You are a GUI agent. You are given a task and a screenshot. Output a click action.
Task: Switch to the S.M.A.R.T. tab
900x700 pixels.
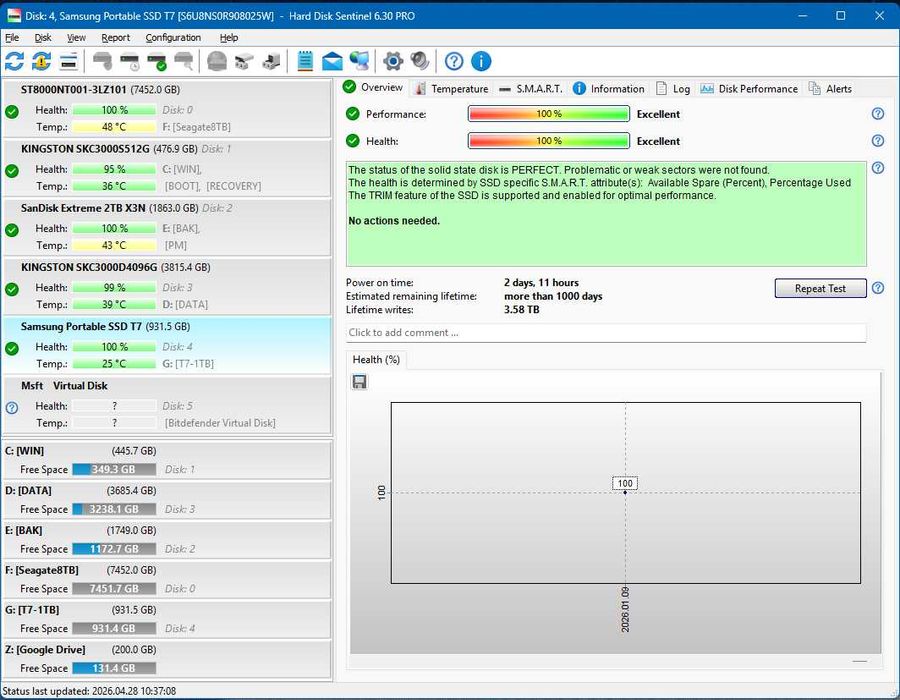(x=530, y=88)
